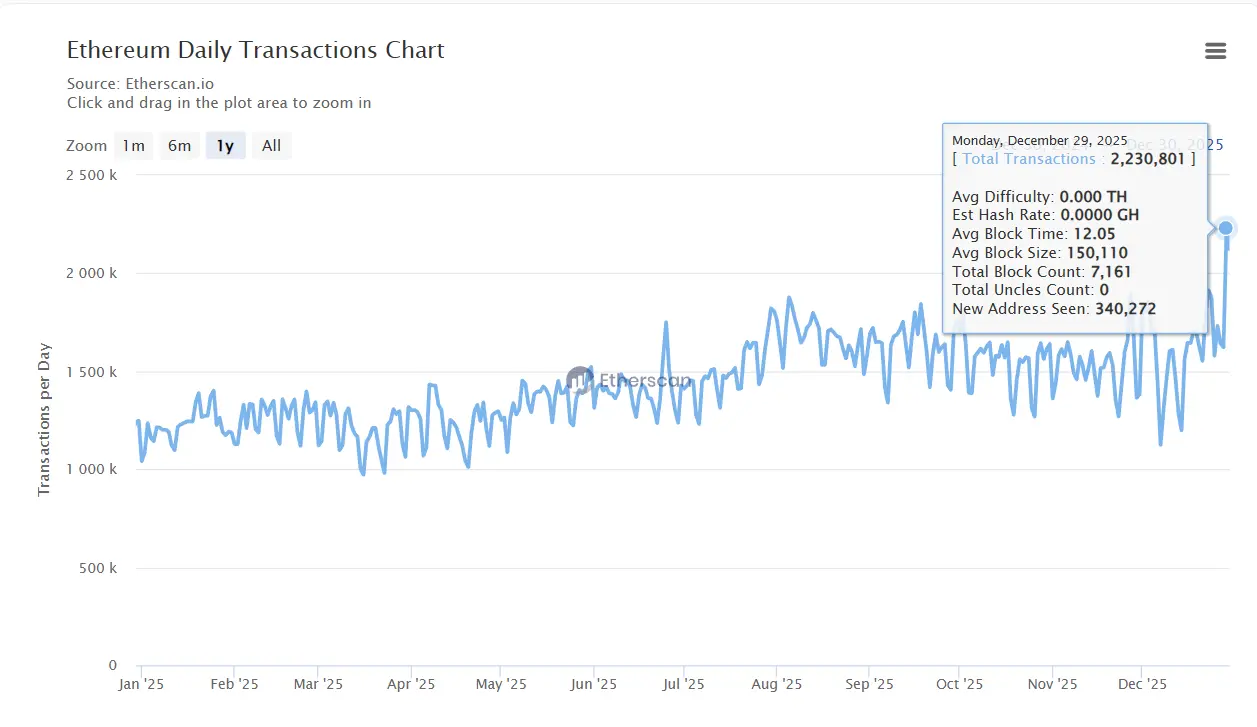This screenshot has height=727, width=1257.
Task: Click the Transactions per Day axis title
Action: click(x=44, y=420)
